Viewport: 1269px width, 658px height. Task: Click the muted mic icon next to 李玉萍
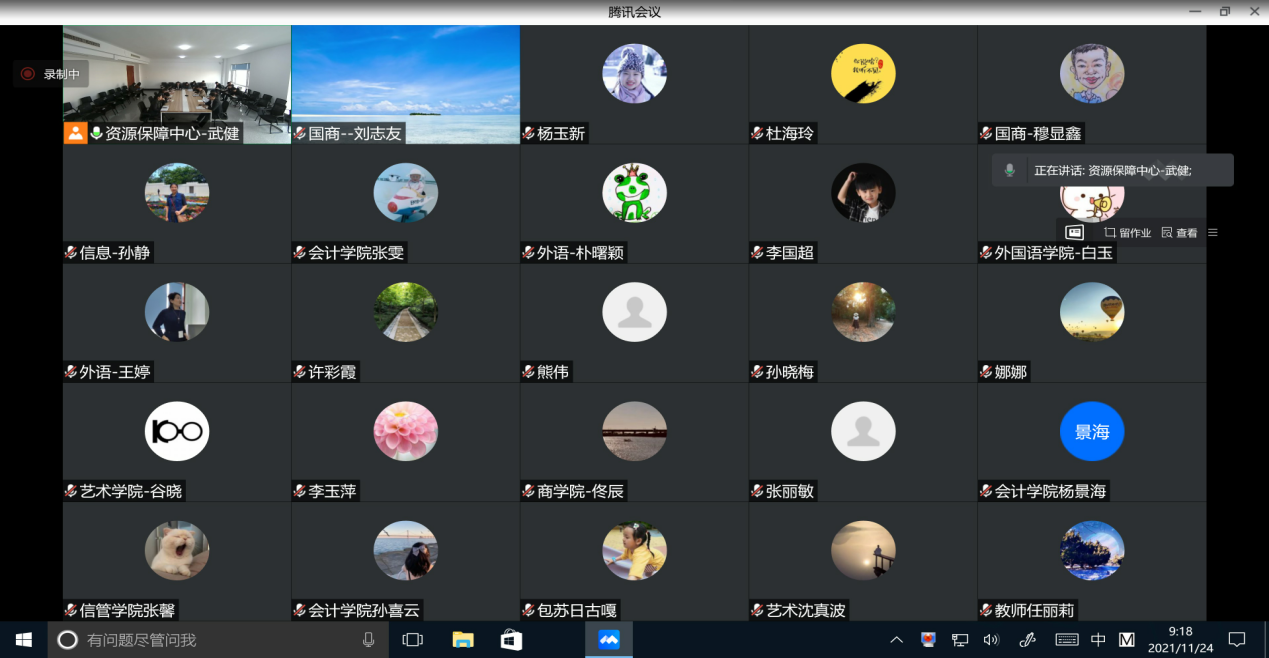click(x=300, y=491)
